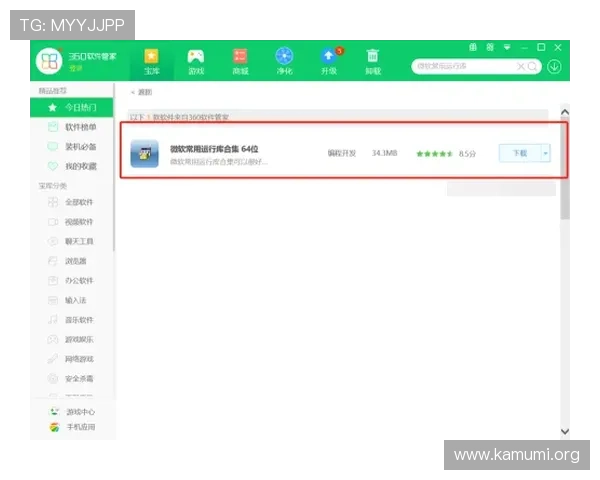Click the 登录 login link

pos(76,68)
